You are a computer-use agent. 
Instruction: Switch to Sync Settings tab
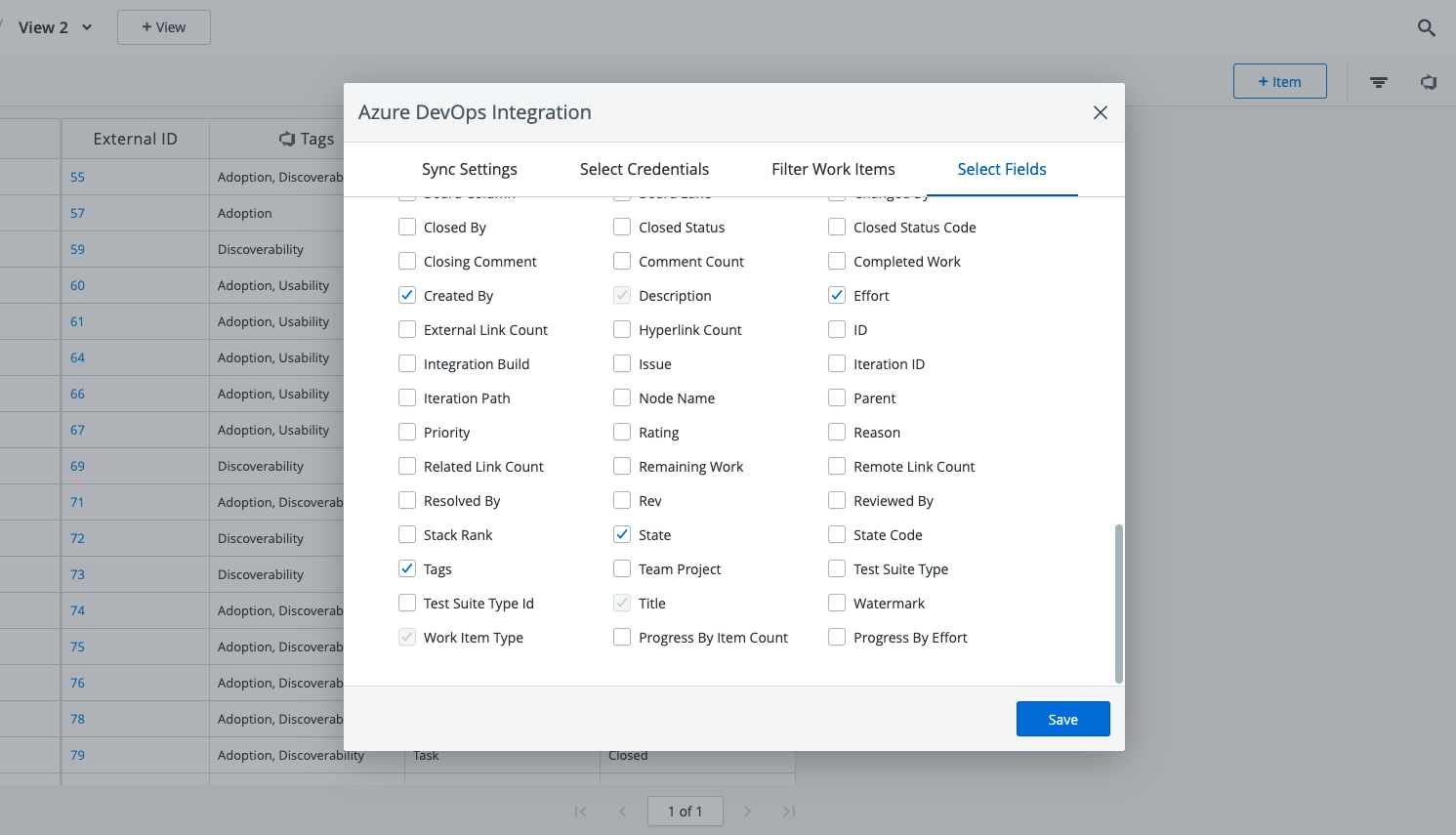(470, 169)
